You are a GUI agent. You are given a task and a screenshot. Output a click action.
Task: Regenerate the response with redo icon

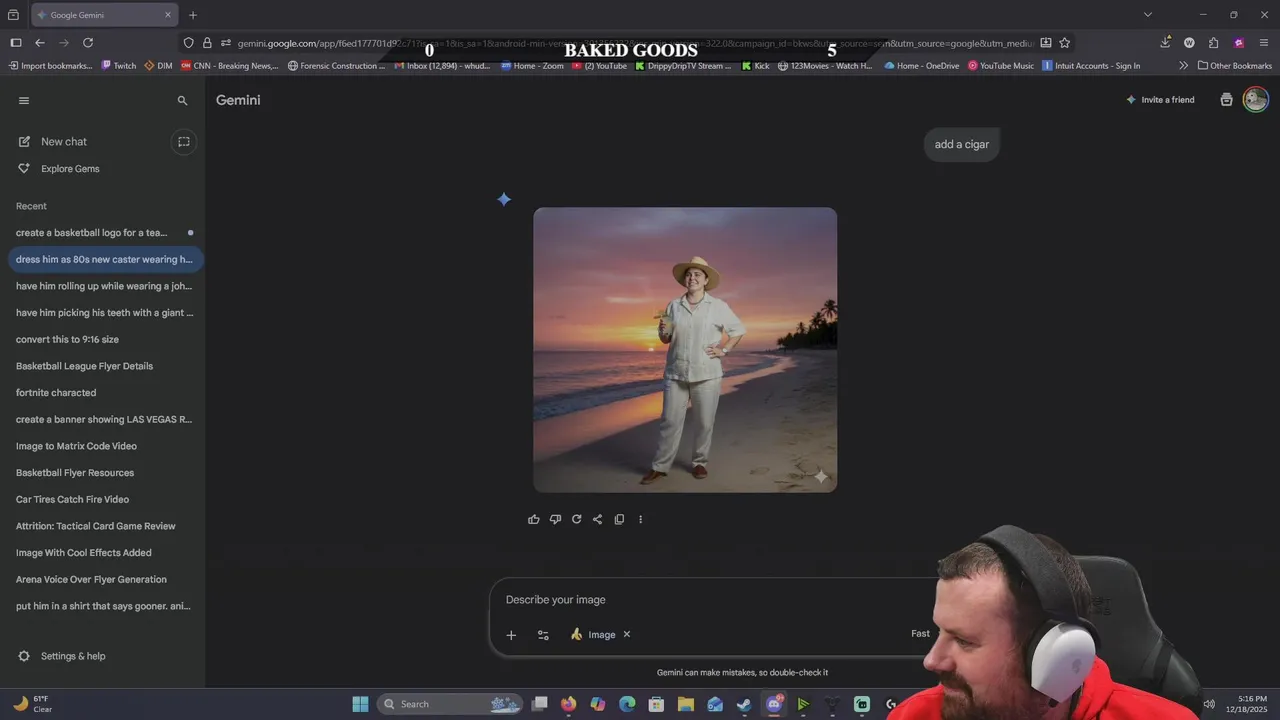pyautogui.click(x=576, y=519)
